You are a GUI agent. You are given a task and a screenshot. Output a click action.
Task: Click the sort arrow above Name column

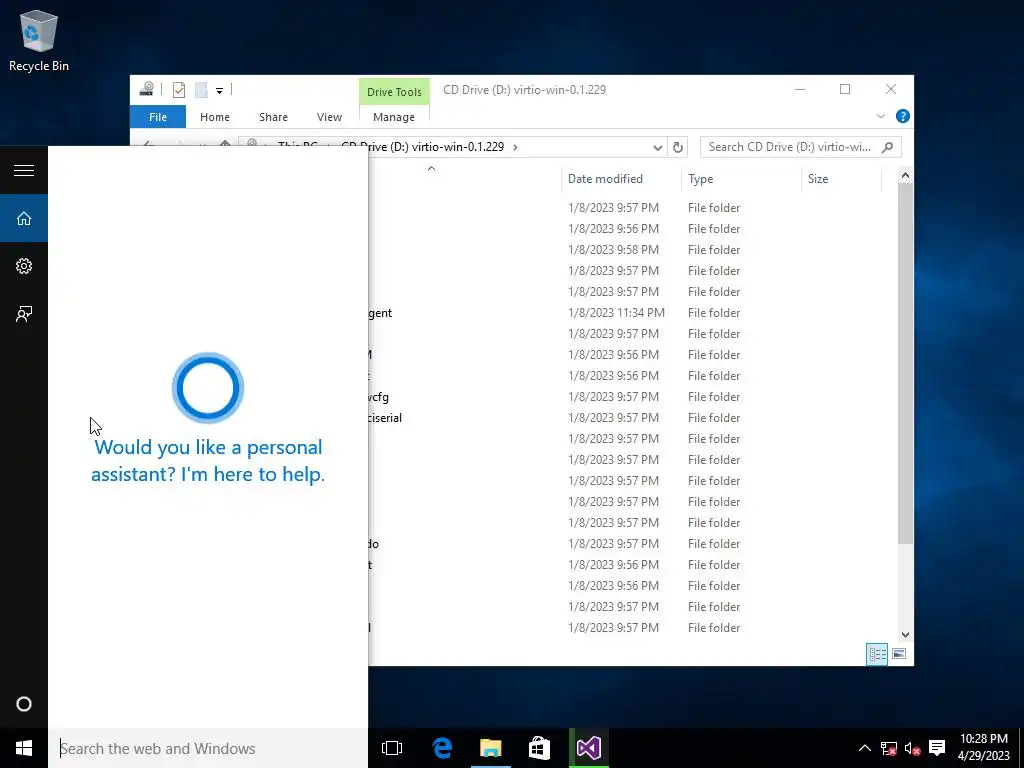[x=431, y=168]
